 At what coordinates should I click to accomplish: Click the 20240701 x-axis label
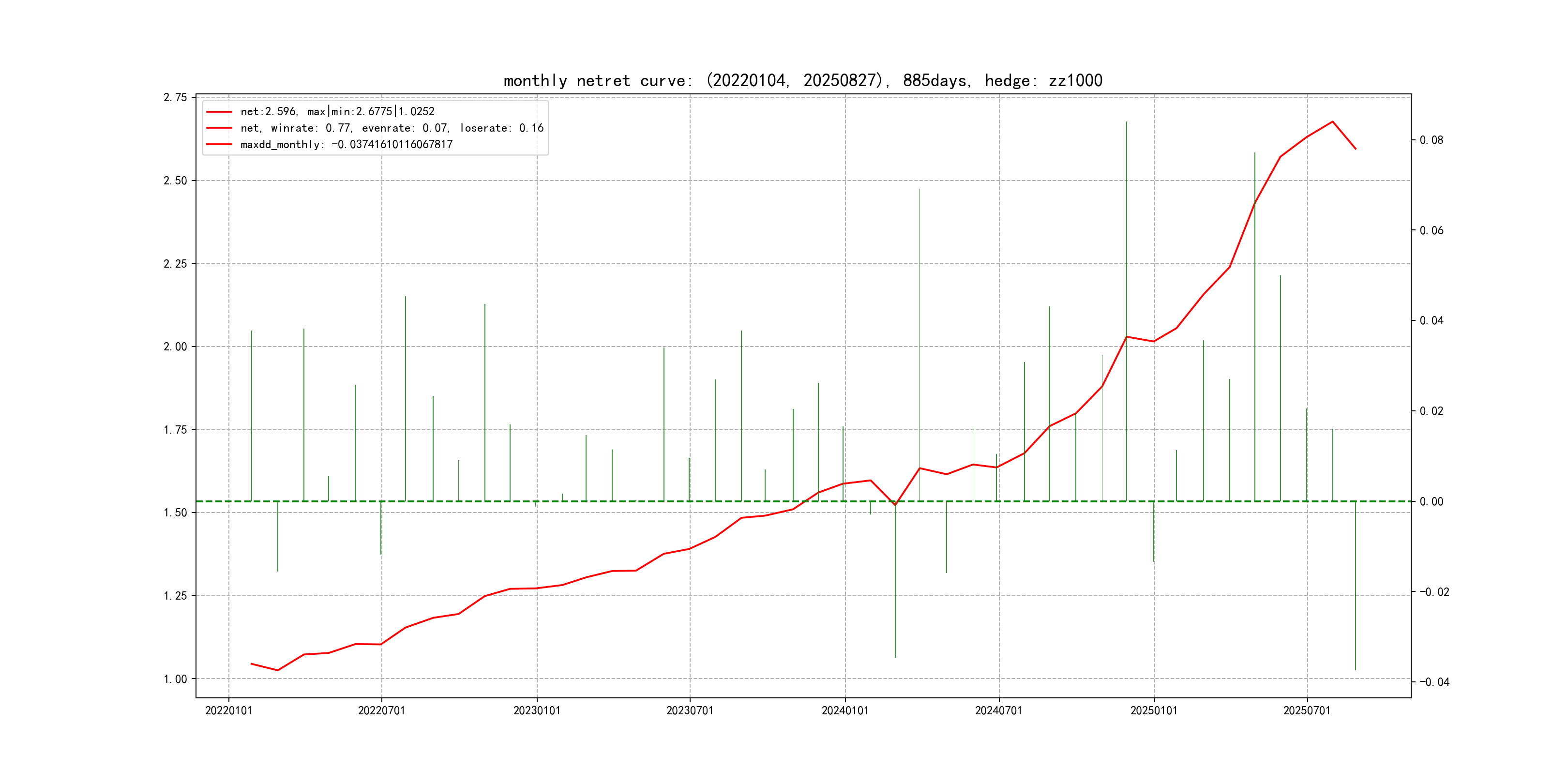[998, 710]
